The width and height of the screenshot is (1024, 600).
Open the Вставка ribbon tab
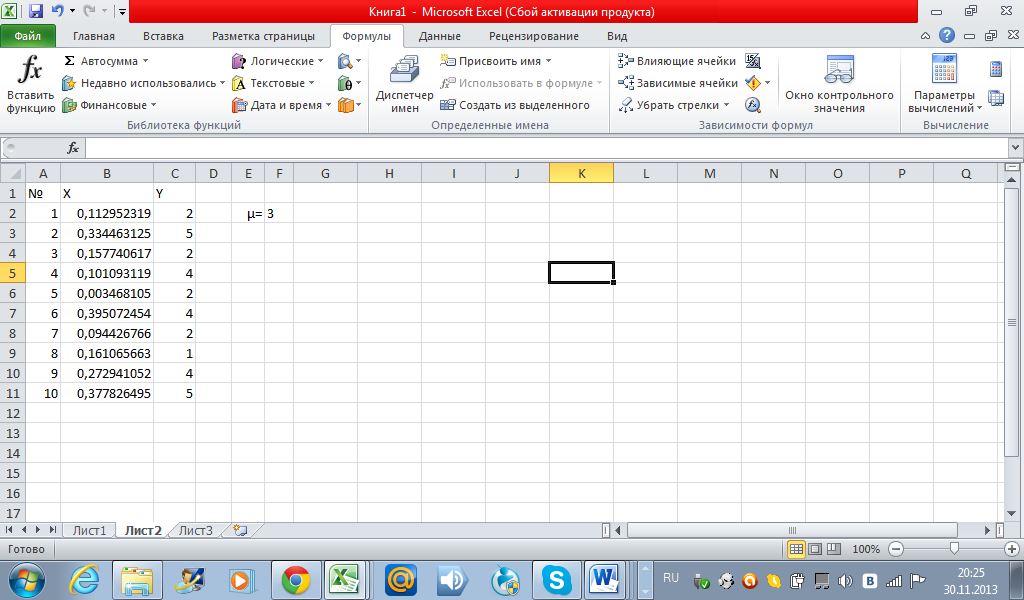tap(163, 36)
